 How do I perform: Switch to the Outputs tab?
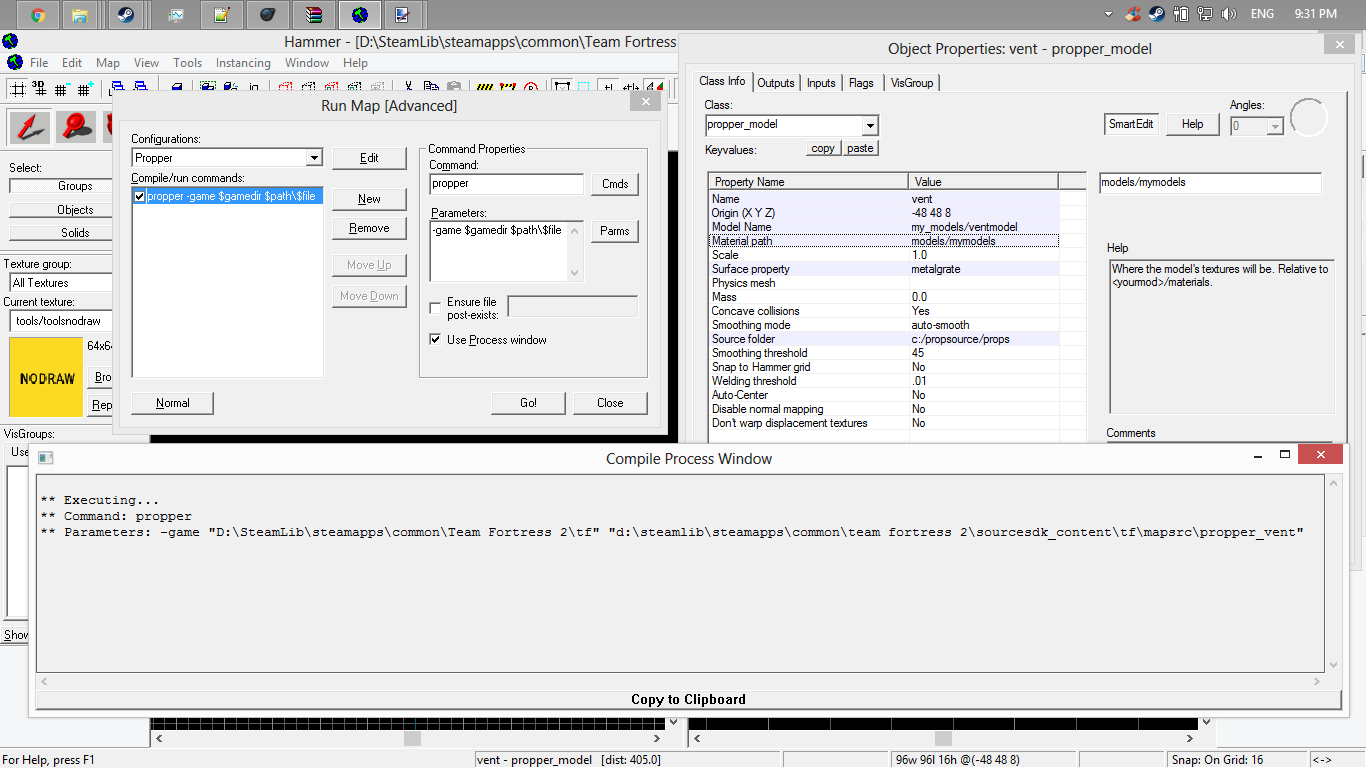click(776, 83)
